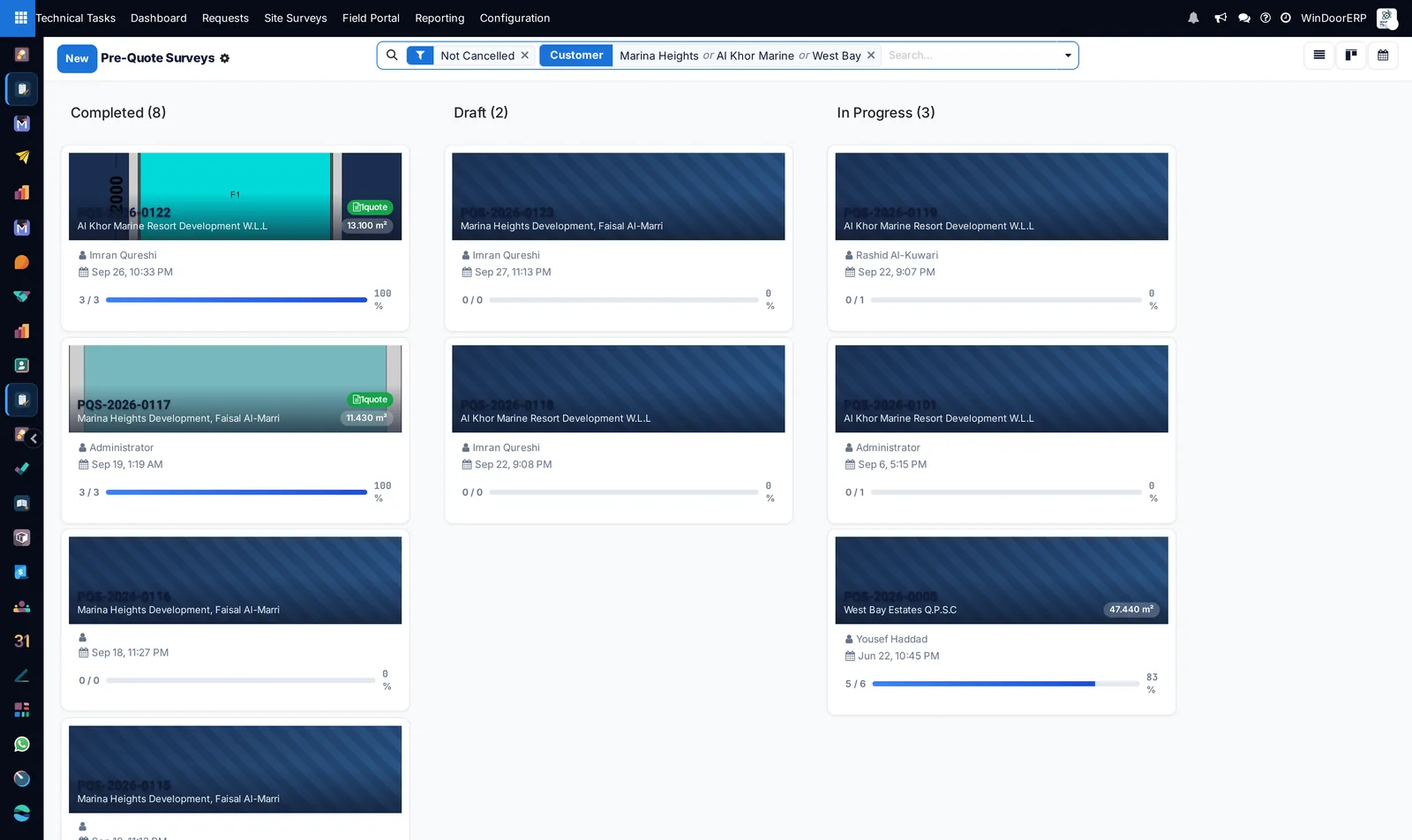
Task: Open the clock activities icon
Action: click(x=1286, y=18)
